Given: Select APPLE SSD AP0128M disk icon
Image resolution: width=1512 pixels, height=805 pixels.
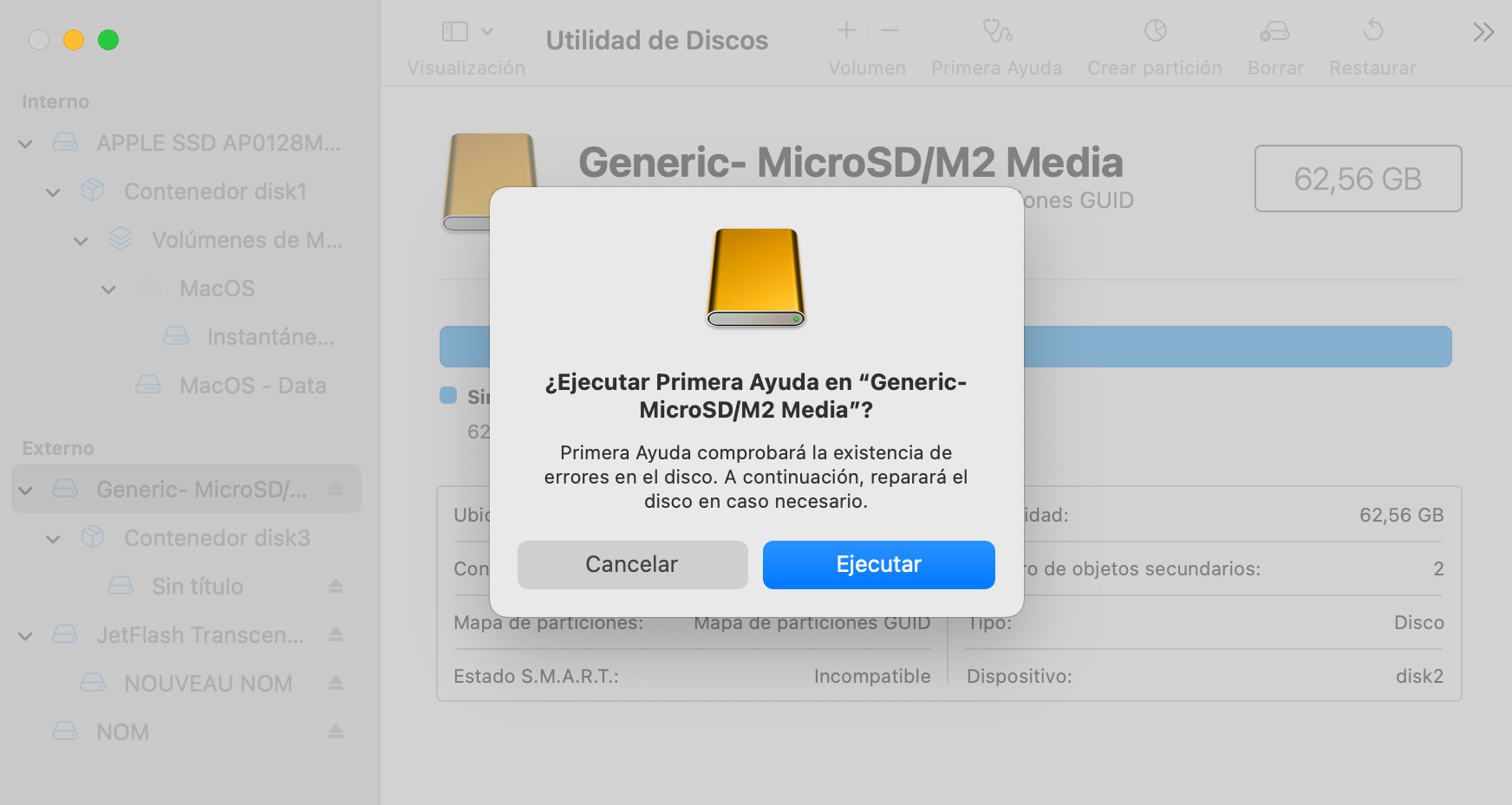Looking at the screenshot, I should (65, 142).
